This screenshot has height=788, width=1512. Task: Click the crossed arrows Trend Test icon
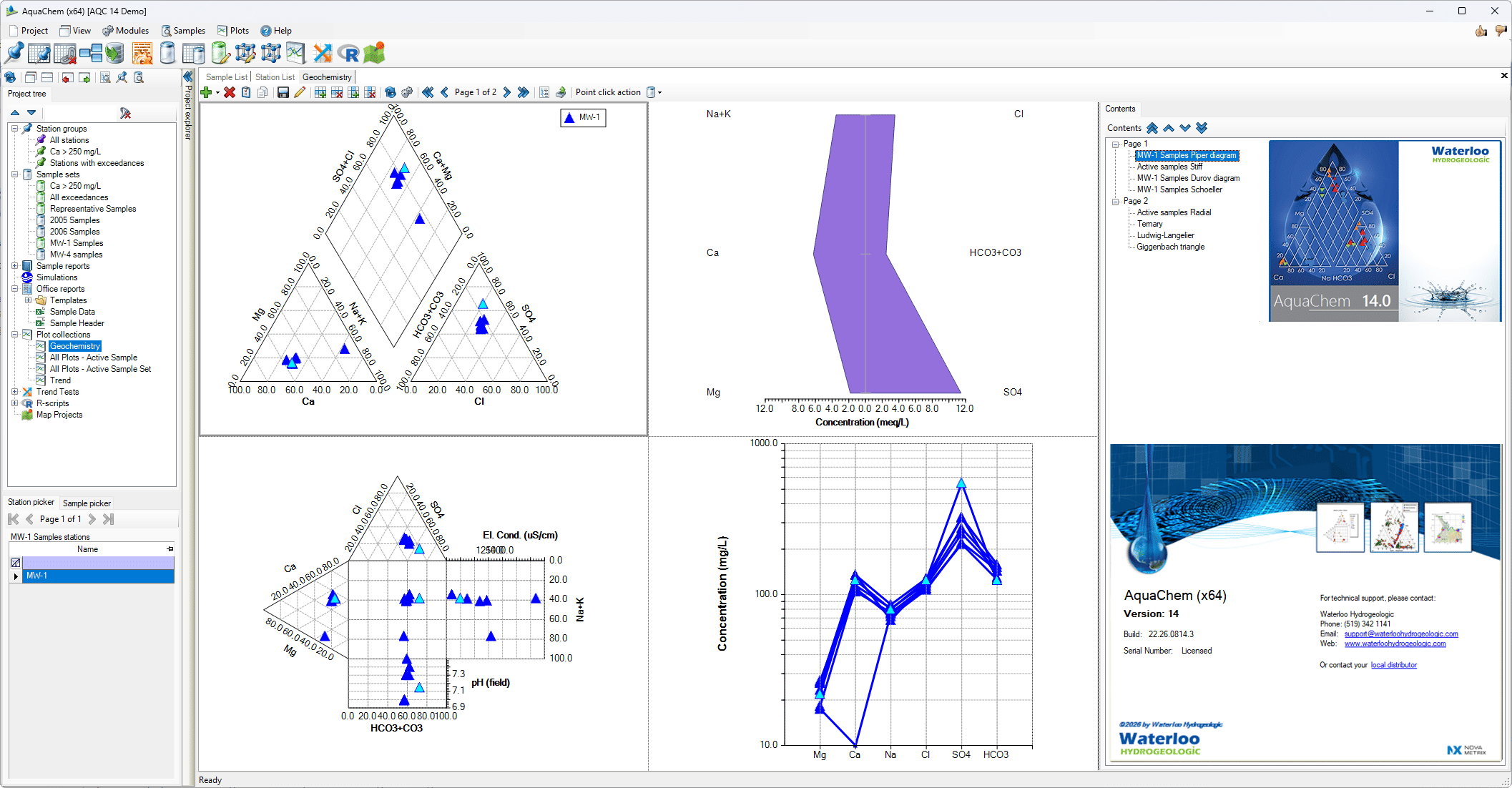[323, 53]
